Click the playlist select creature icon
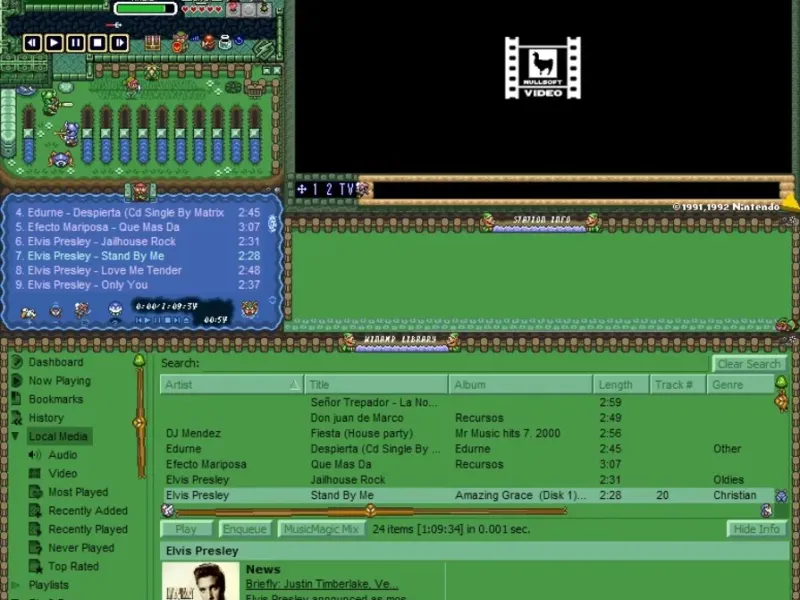 [82, 310]
